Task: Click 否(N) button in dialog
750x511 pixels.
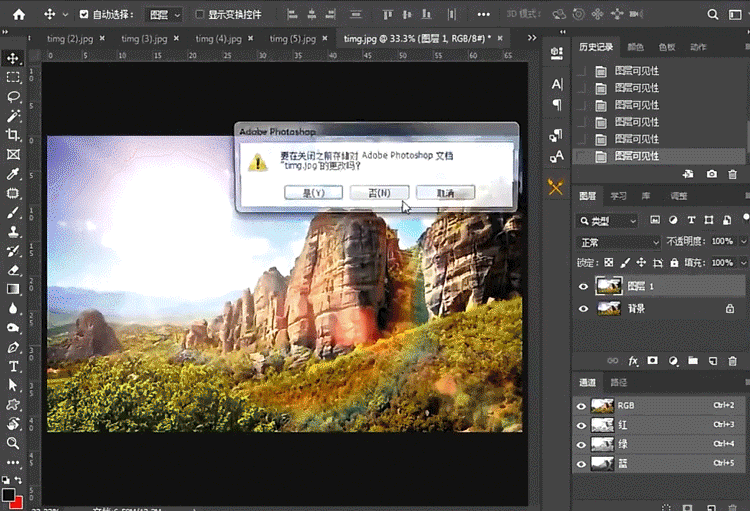Action: click(379, 193)
